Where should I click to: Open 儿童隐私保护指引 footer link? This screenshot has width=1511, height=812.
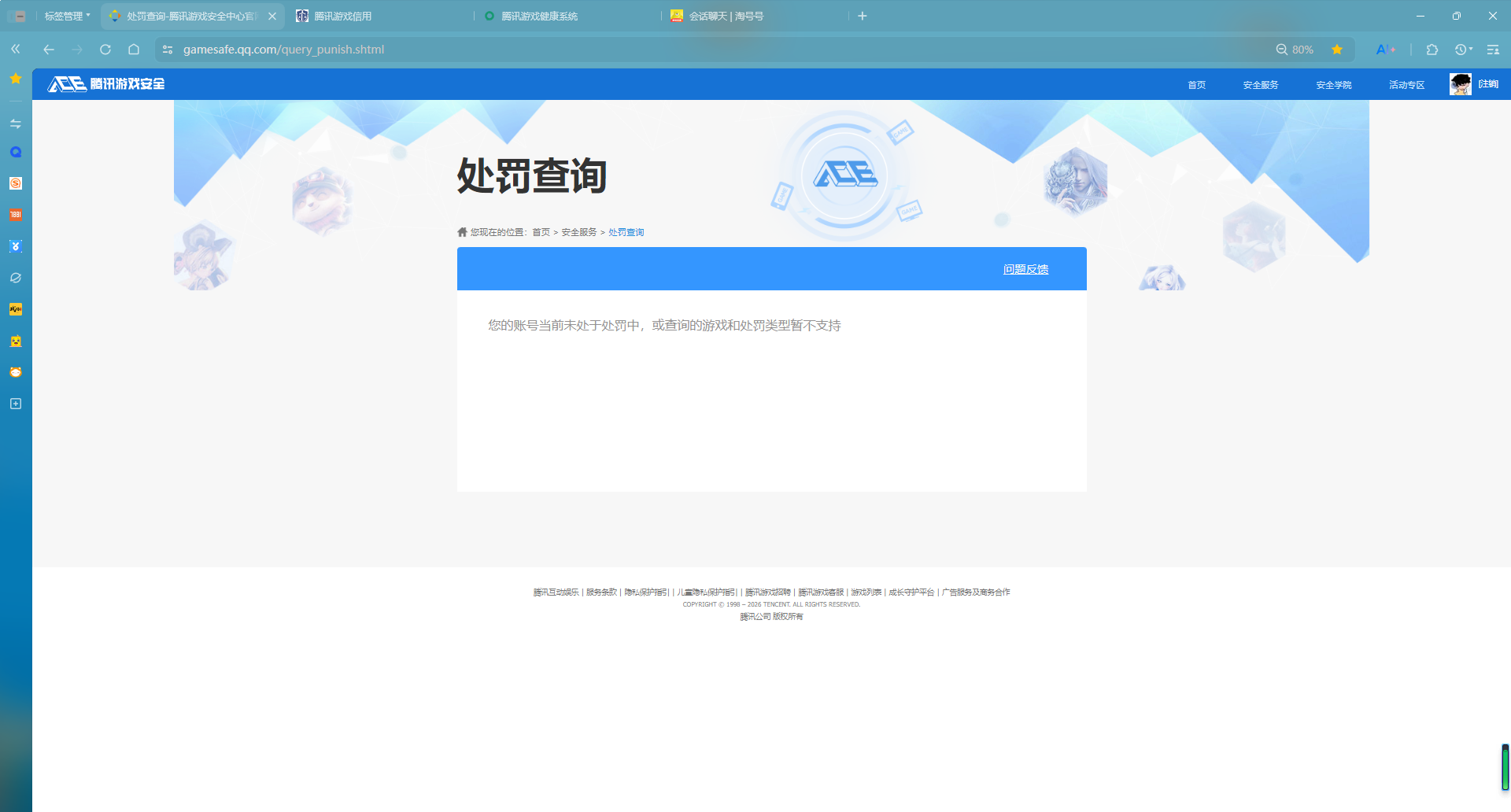[706, 592]
